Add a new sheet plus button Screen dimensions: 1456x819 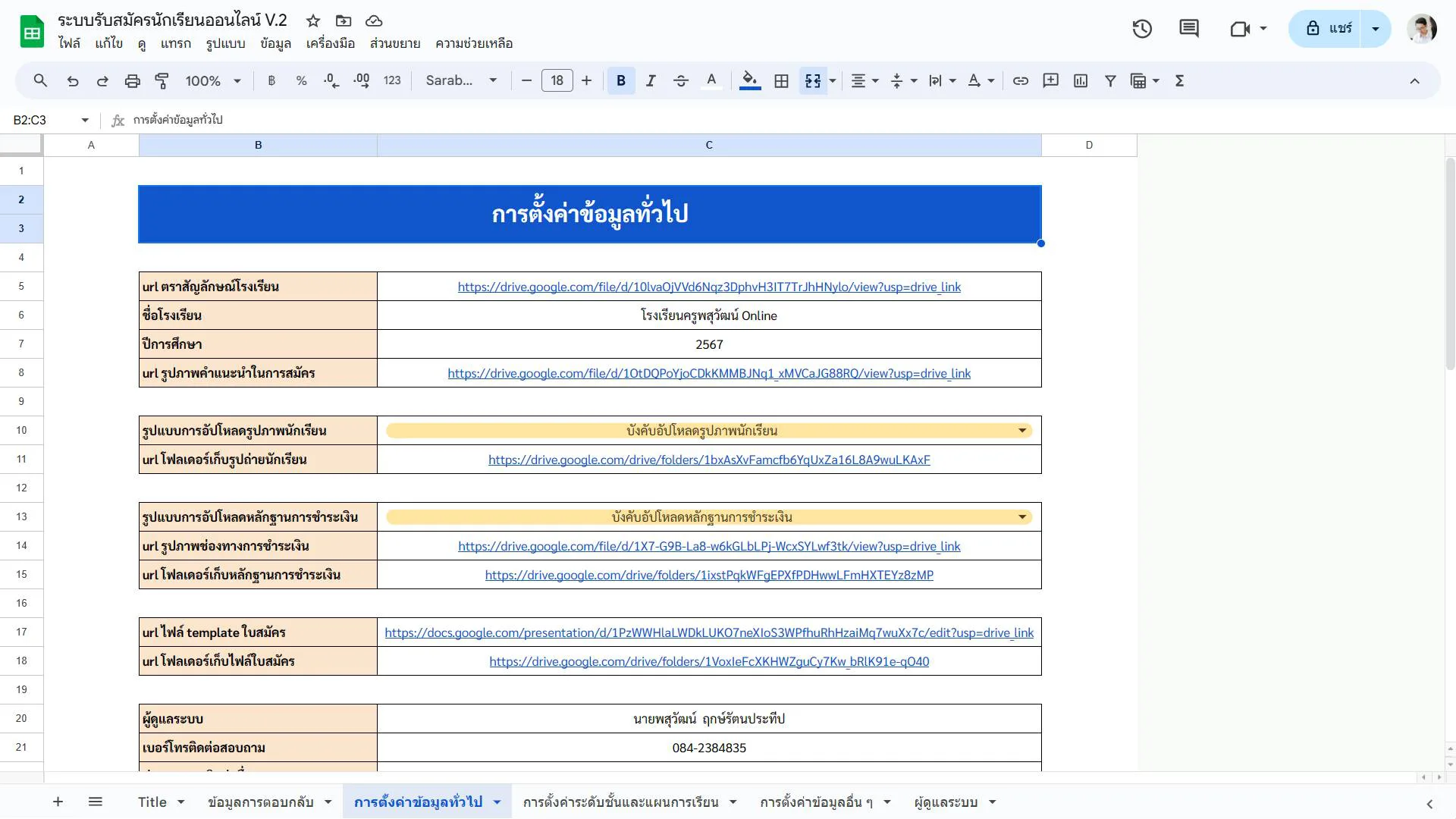[58, 802]
